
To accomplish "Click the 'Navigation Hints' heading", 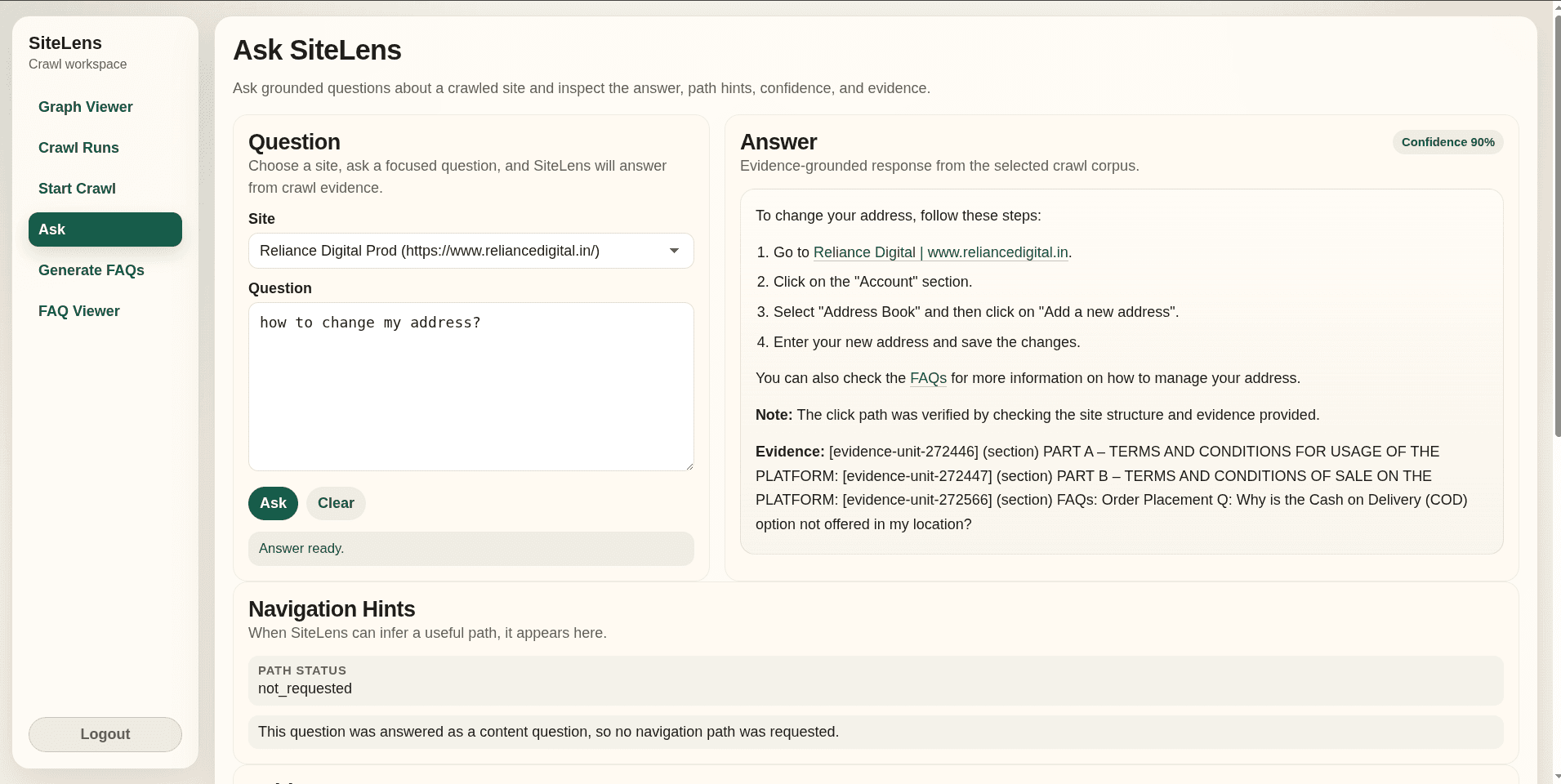I will (x=332, y=609).
